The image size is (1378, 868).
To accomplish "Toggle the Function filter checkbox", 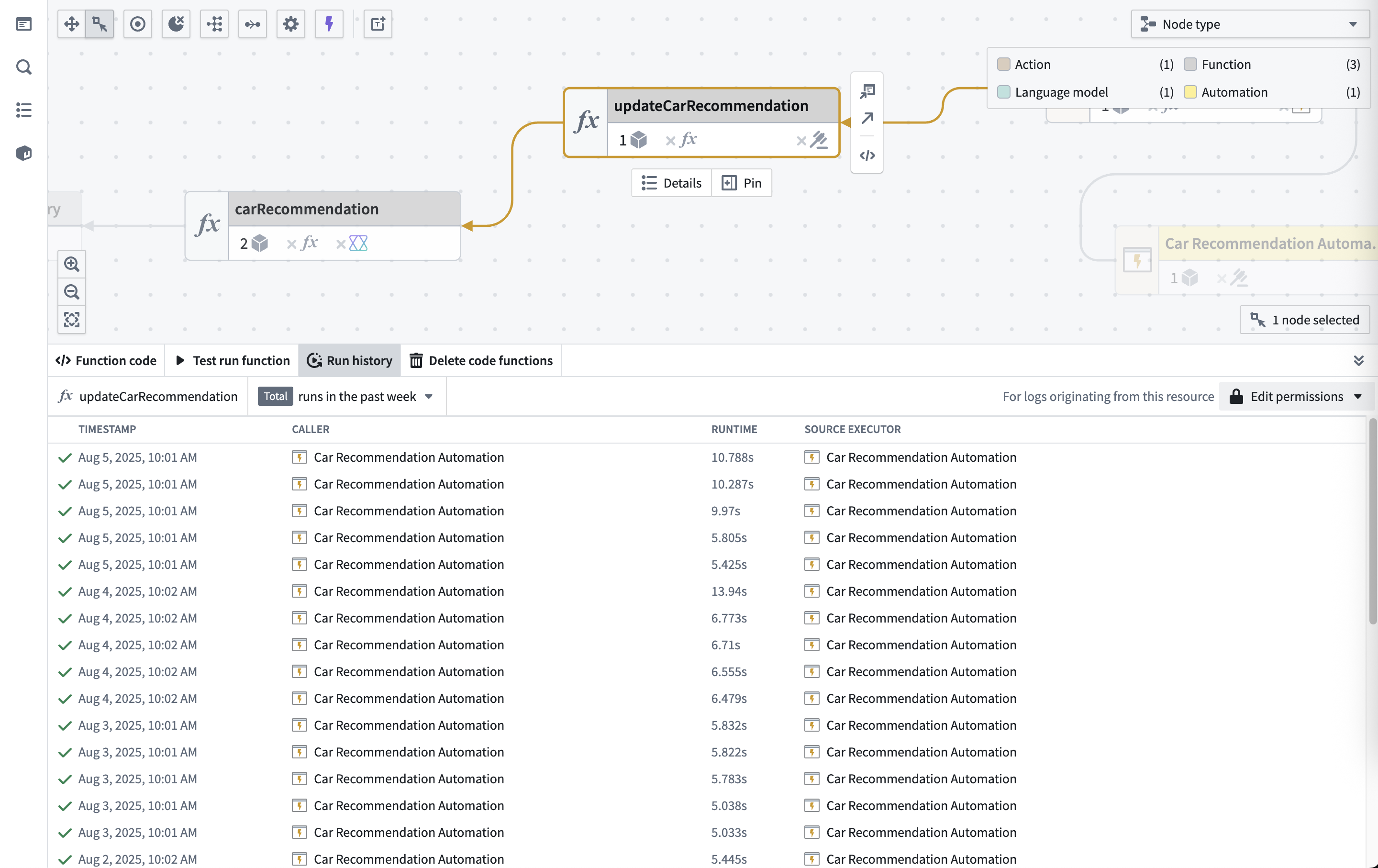I will point(1191,64).
